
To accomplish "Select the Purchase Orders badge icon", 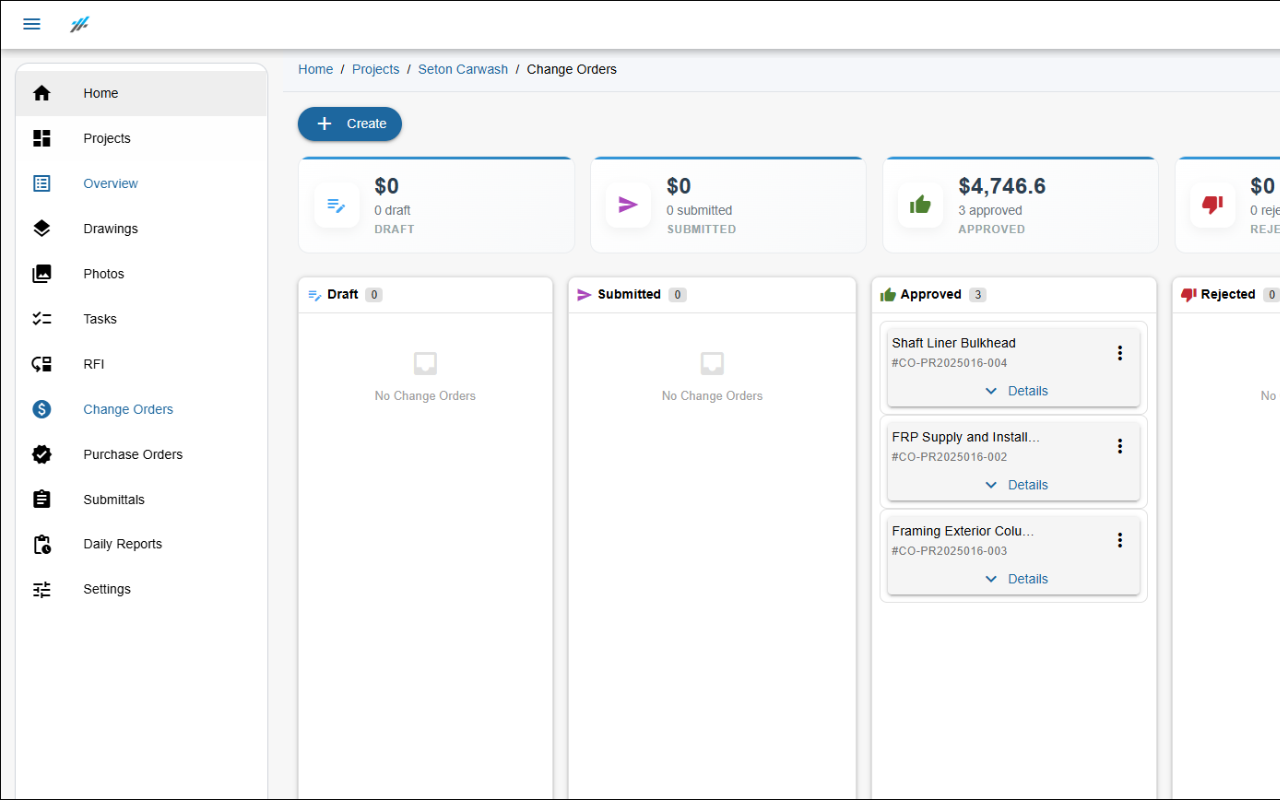I will tap(41, 454).
